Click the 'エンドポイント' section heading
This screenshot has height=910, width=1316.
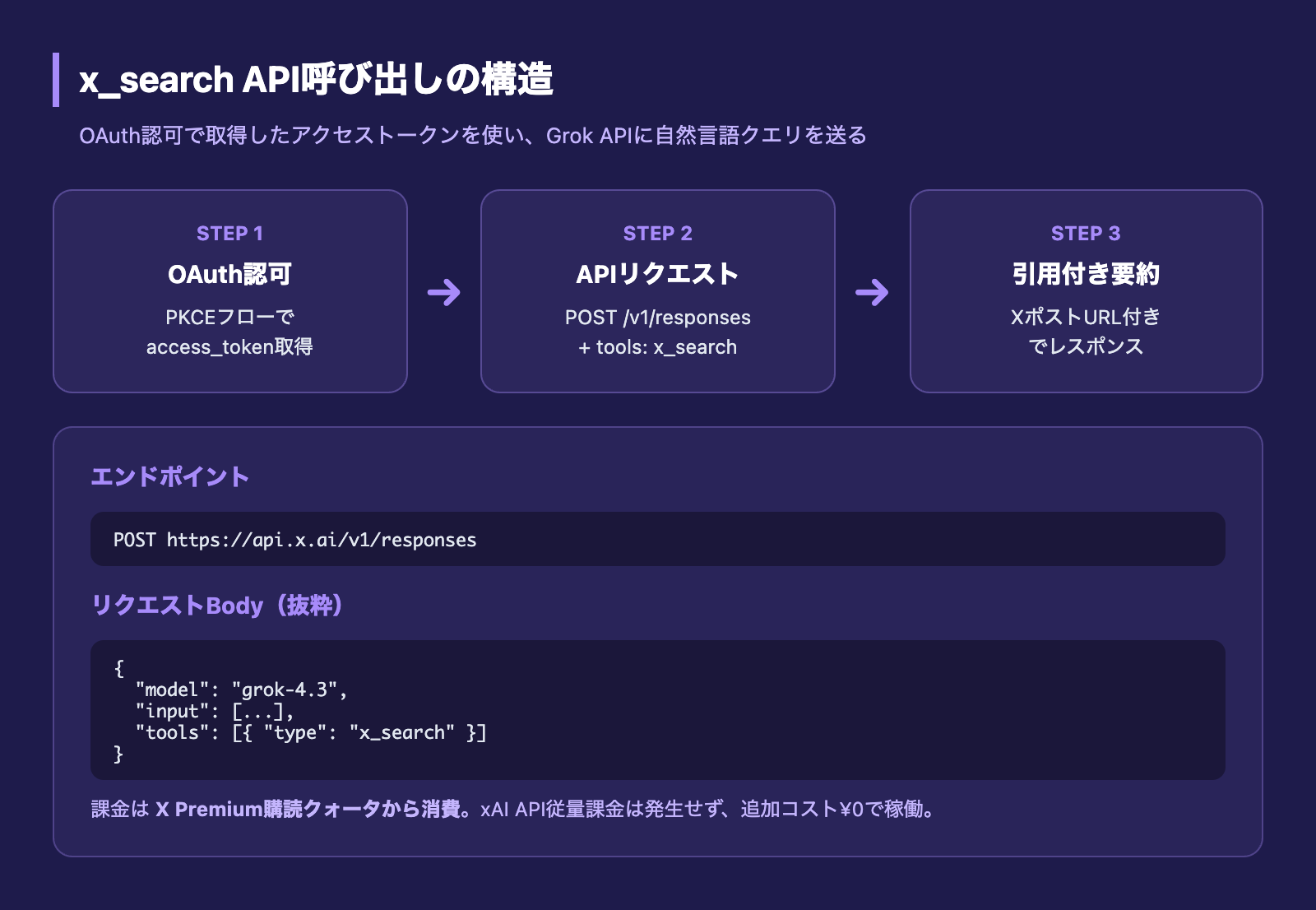[170, 476]
